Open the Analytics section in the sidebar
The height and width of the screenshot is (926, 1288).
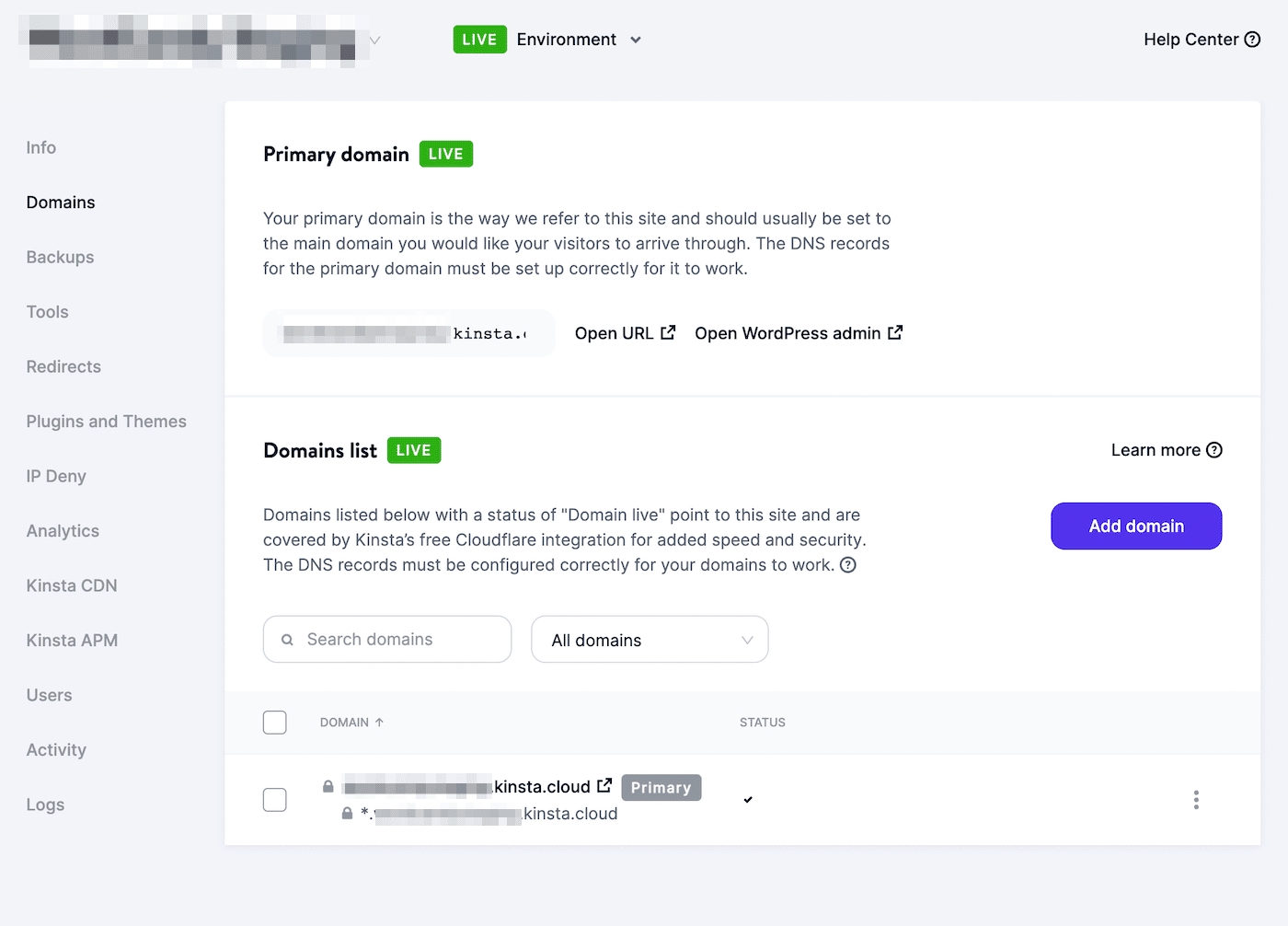tap(62, 531)
